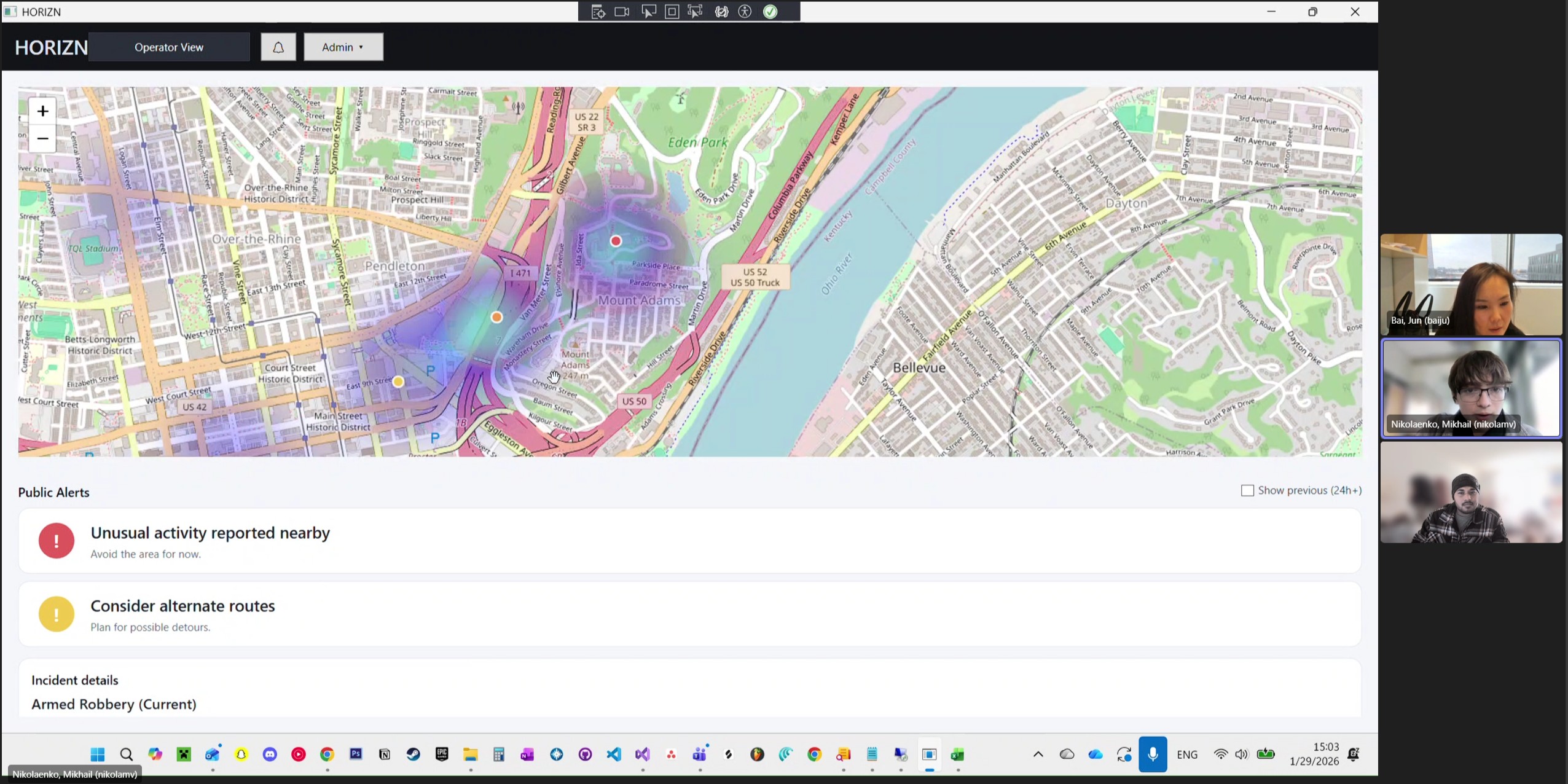This screenshot has height=784, width=1568.
Task: Select the yellow incident marker on East 9th Street
Action: point(398,382)
